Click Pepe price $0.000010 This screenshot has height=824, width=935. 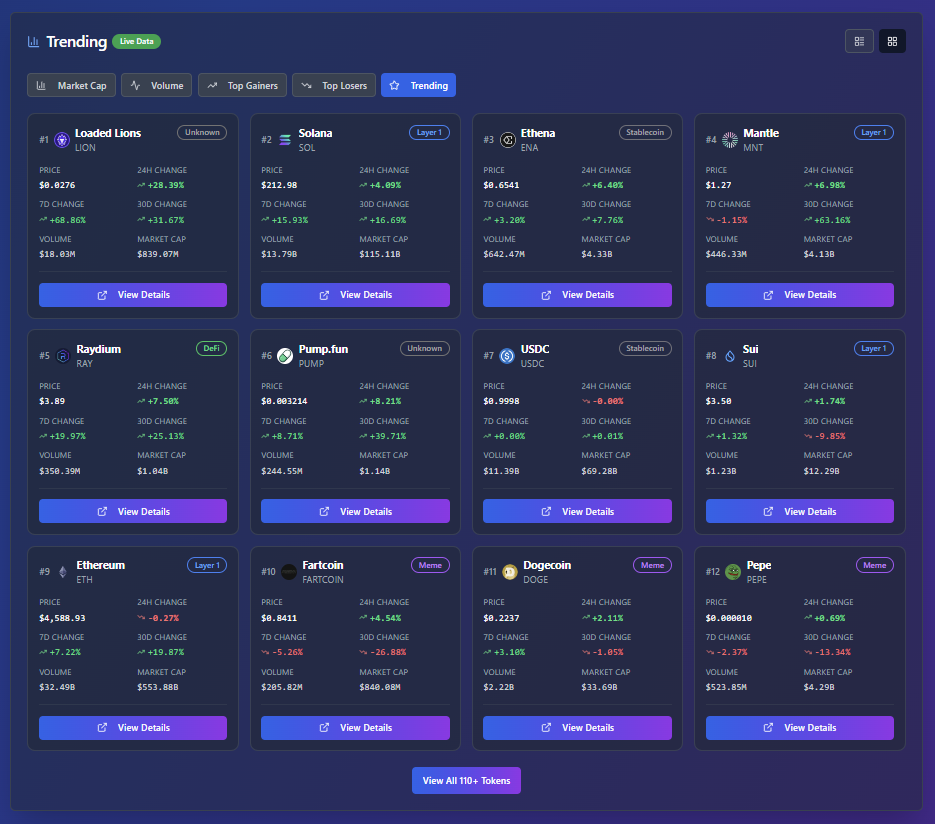(729, 618)
